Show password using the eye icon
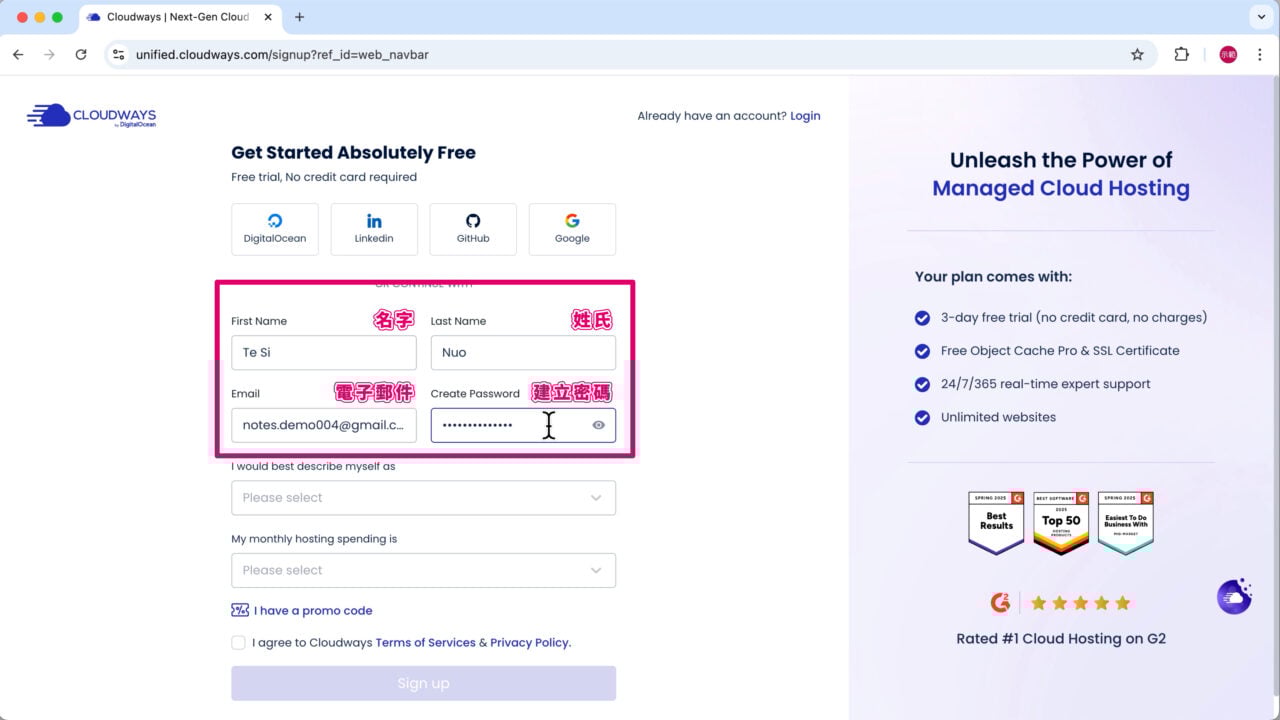This screenshot has height=720, width=1280. coord(598,425)
